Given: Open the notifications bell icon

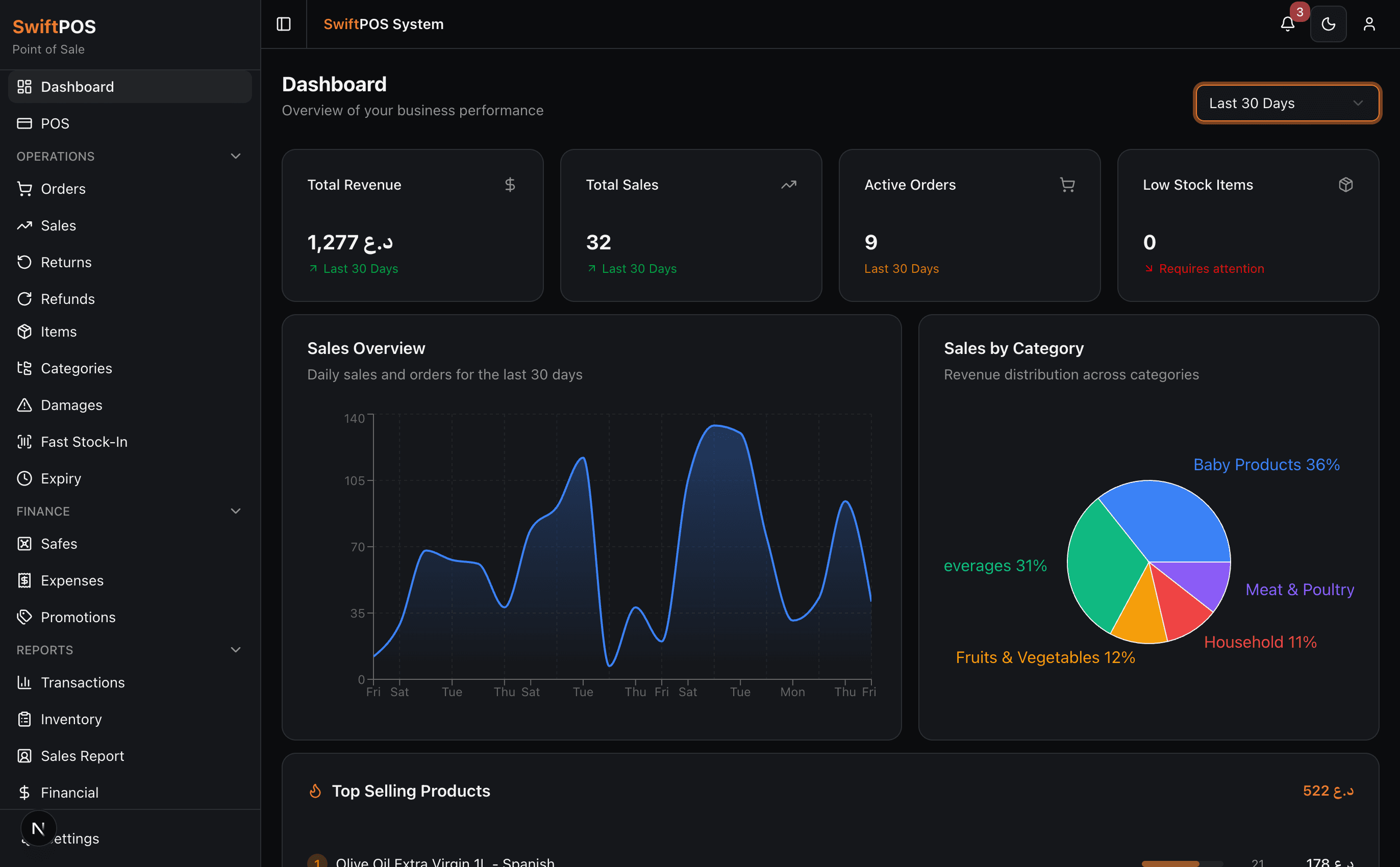Looking at the screenshot, I should click(1287, 24).
